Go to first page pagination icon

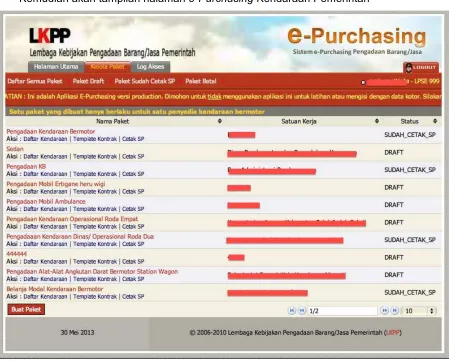(x=292, y=311)
